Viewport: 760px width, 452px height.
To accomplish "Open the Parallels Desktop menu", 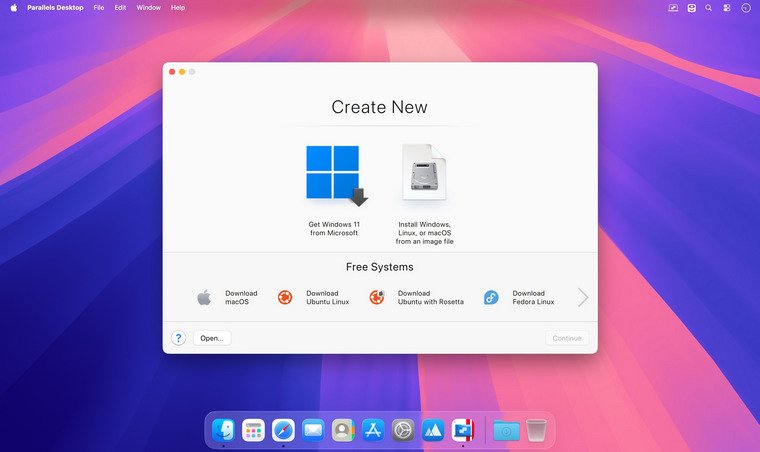I will (x=55, y=7).
